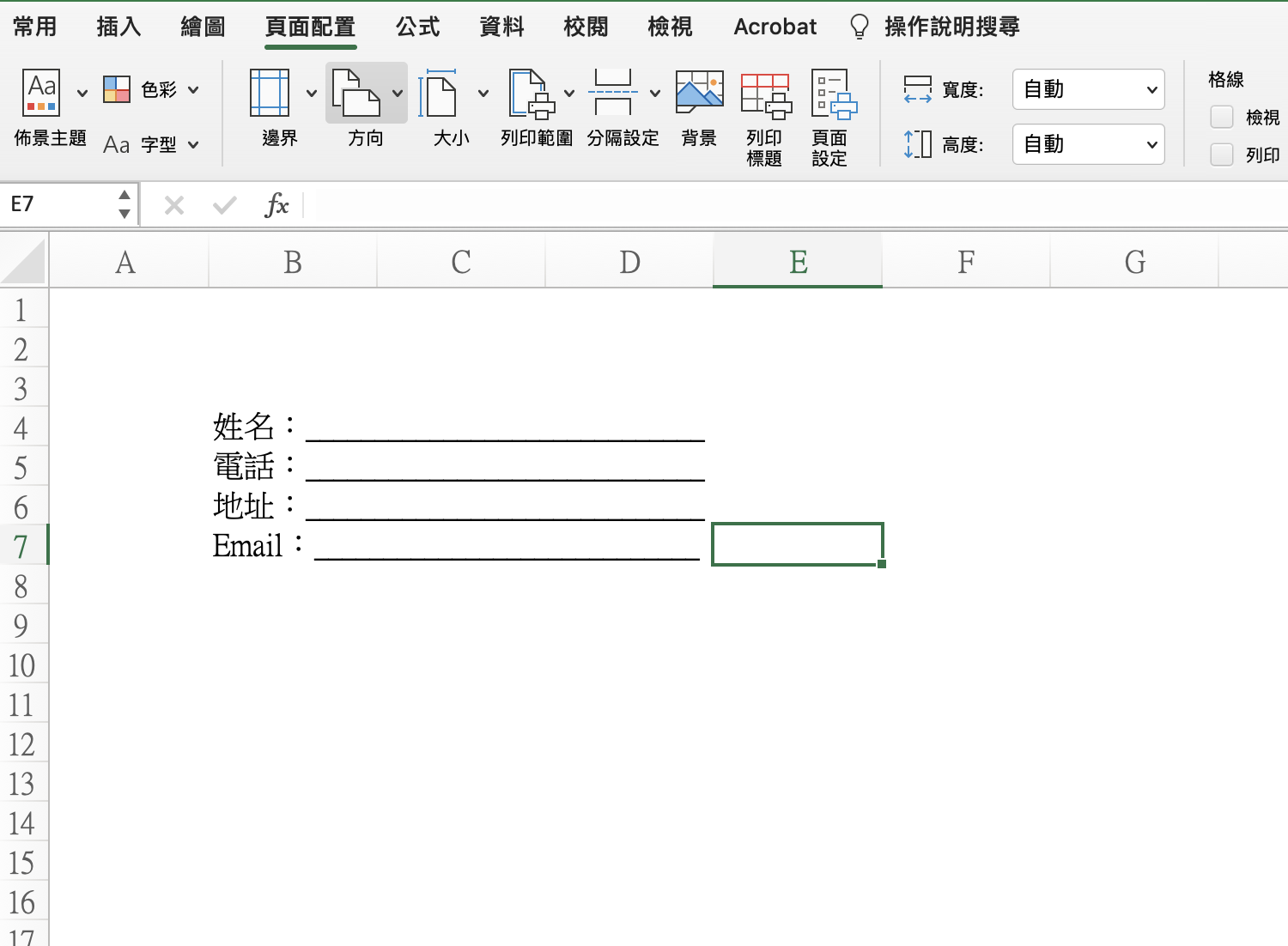Switch to the 公式 tab
Screen dimensions: 1288x946
point(417,27)
